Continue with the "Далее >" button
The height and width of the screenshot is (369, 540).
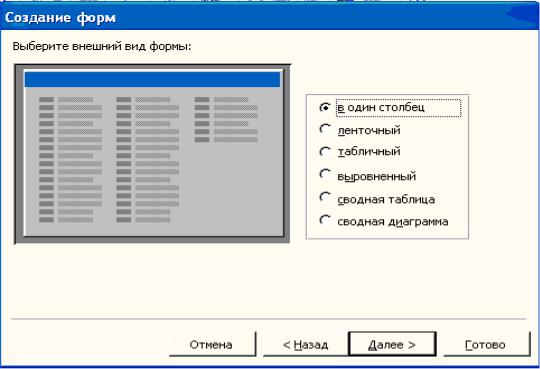(x=392, y=344)
